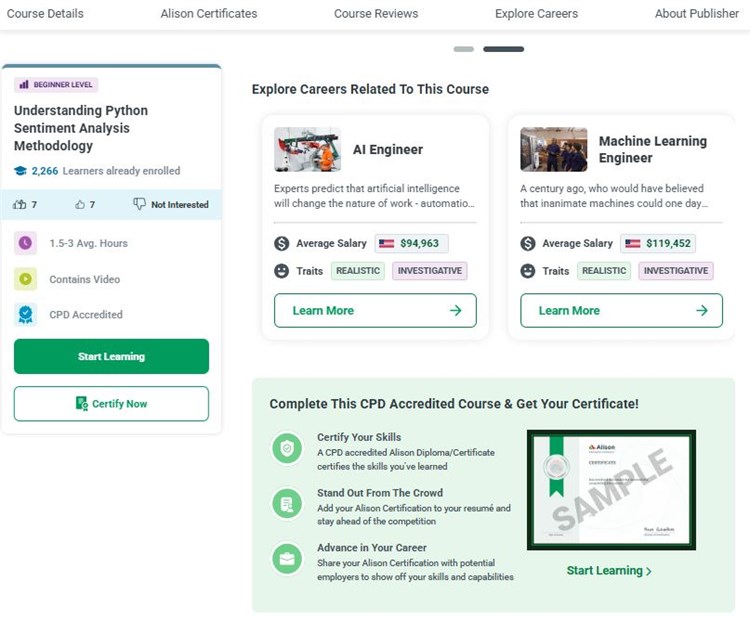Go to Explore Careers tab
The image size is (750, 621).
536,13
